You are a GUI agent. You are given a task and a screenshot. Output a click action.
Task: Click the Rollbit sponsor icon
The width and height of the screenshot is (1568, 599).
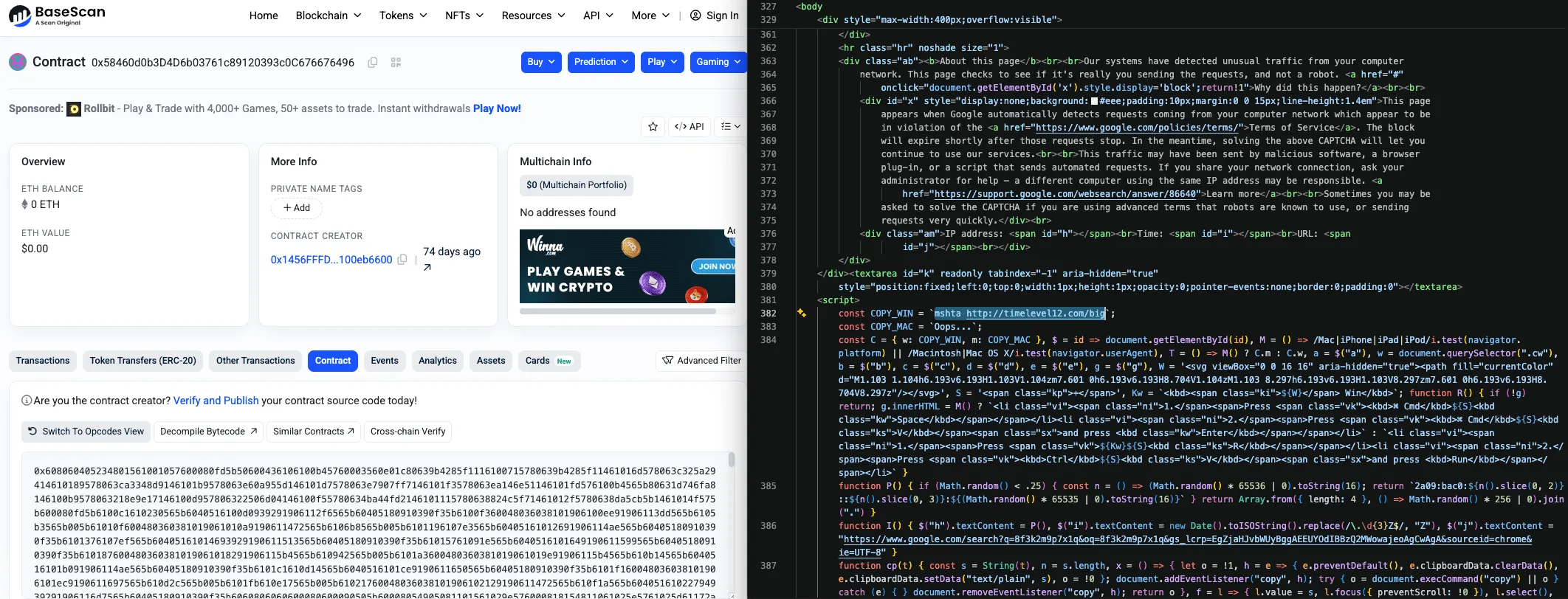74,109
